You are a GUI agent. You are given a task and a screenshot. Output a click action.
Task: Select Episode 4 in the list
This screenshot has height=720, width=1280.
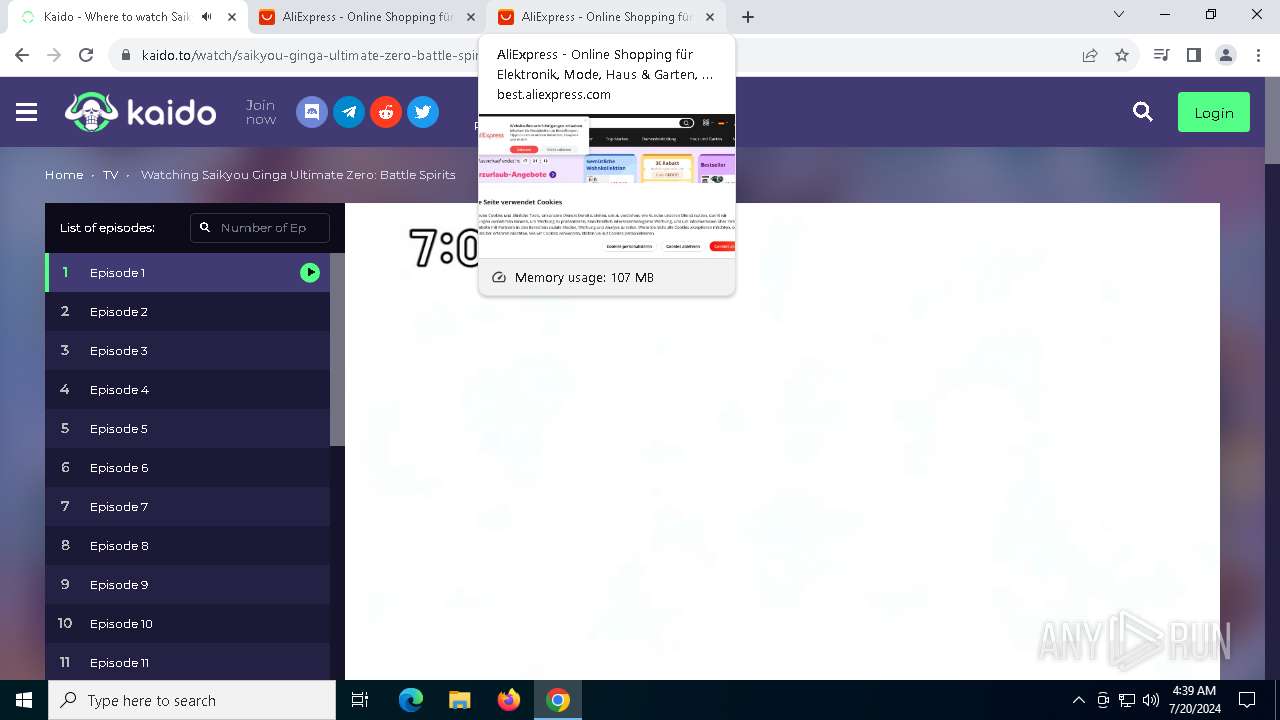187,389
